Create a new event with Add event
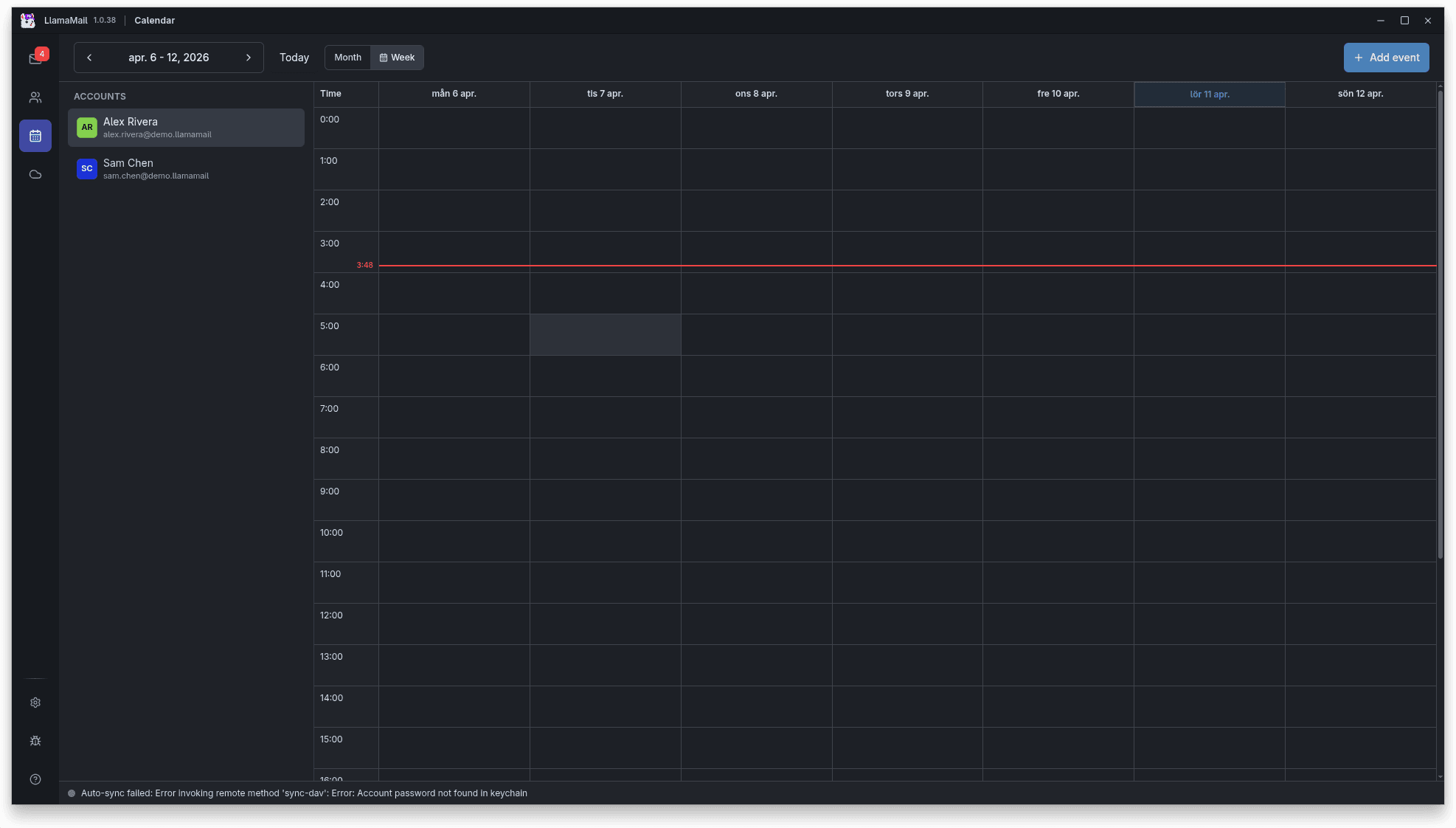 (x=1386, y=57)
